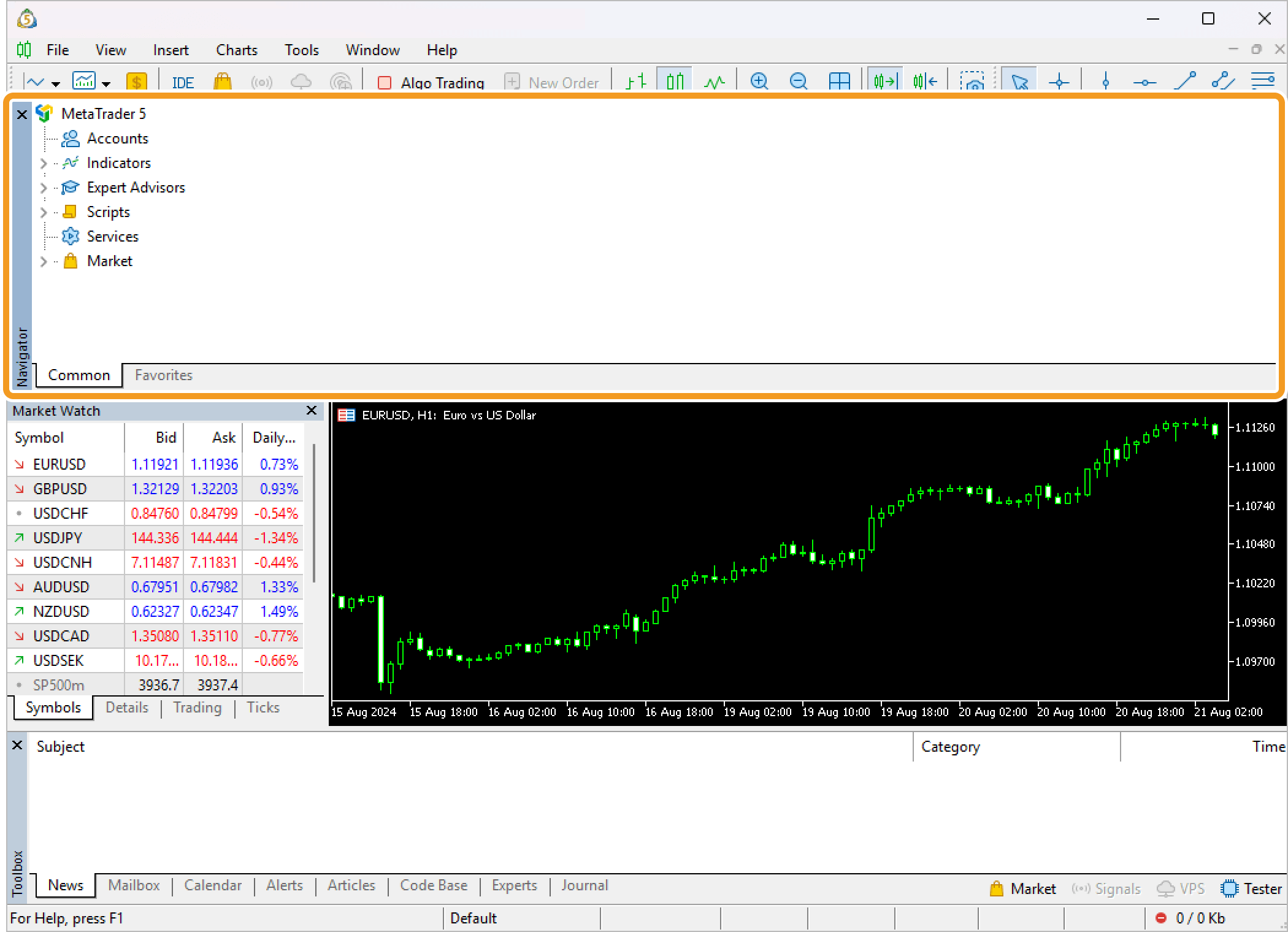1288x932 pixels.
Task: Expand the Scripts tree node
Action: tap(44, 212)
